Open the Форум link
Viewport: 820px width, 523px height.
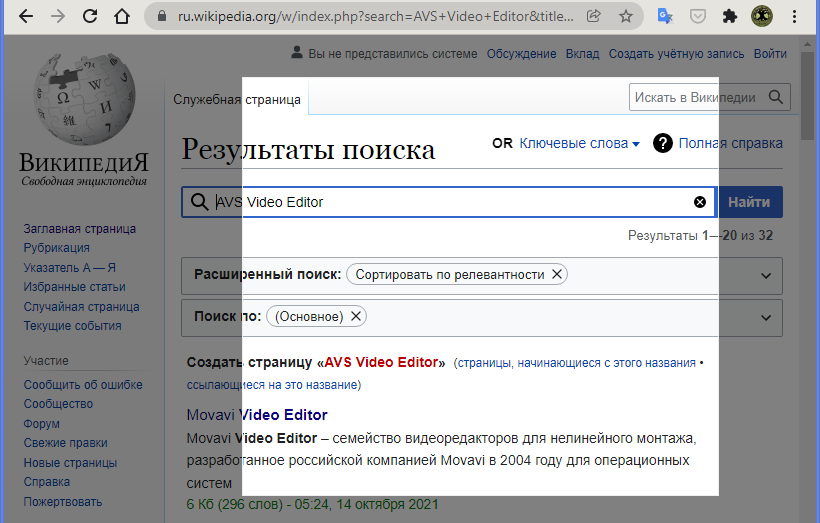pos(41,424)
